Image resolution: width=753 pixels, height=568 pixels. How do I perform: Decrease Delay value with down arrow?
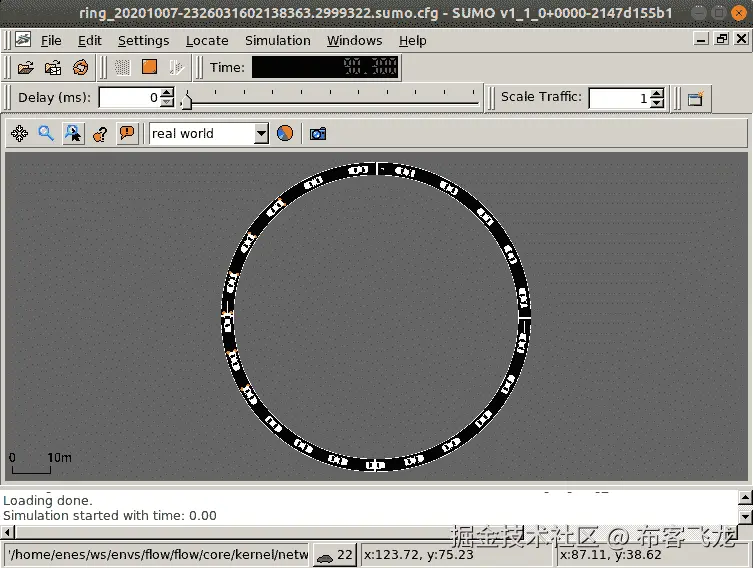tap(167, 102)
